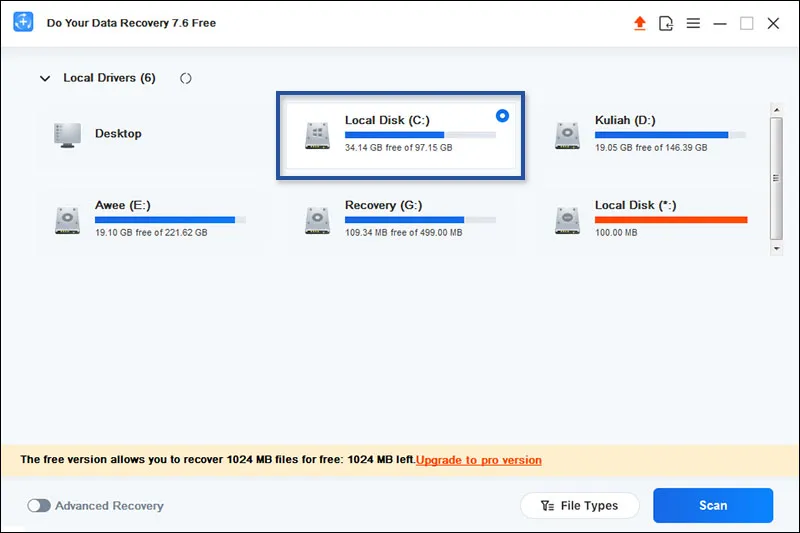Choose the Awee (E:) drive icon
The width and height of the screenshot is (800, 533).
tap(68, 220)
